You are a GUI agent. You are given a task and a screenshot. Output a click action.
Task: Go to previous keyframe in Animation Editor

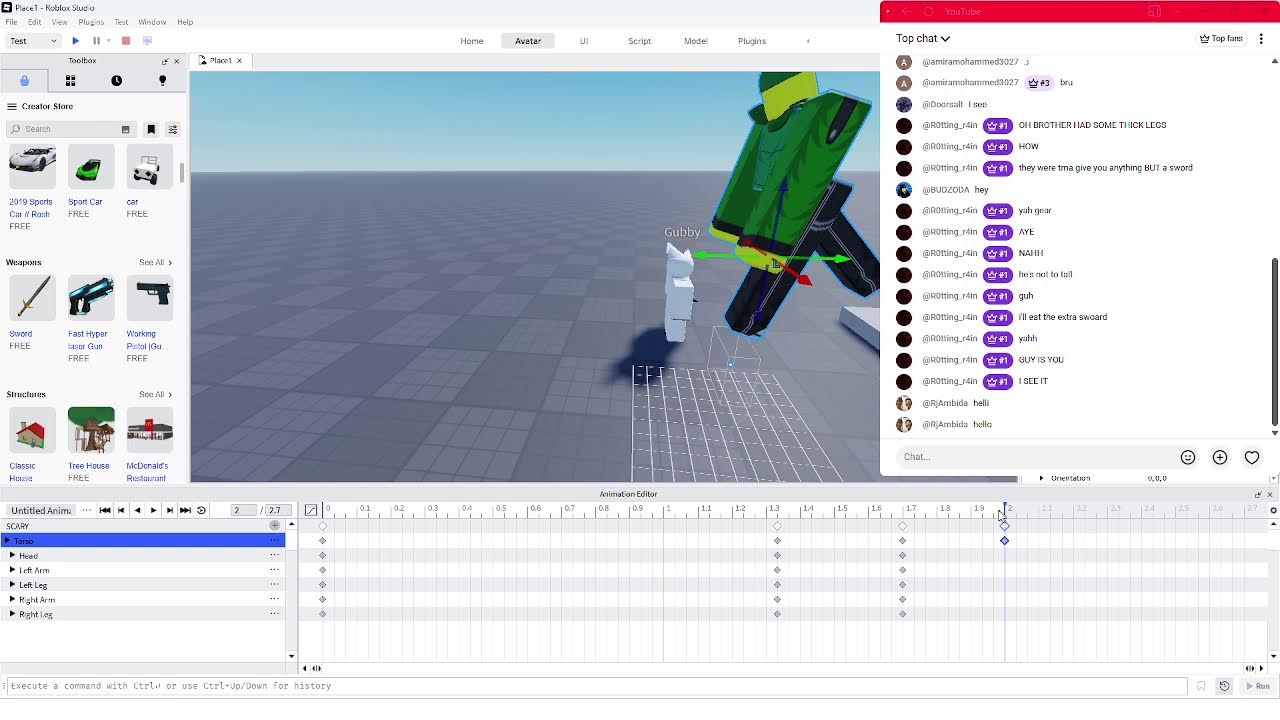pos(121,510)
